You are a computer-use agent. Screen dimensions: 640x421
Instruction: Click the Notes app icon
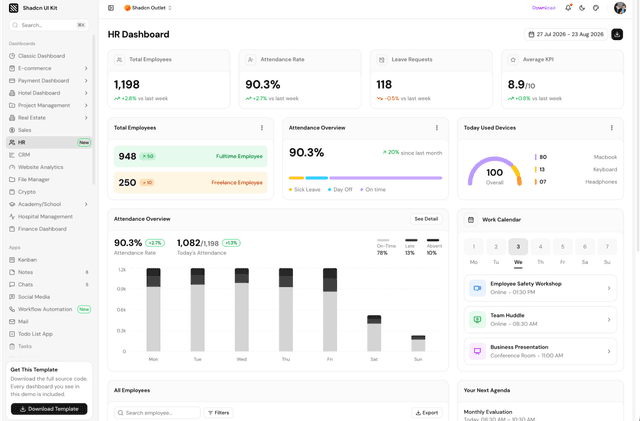(x=12, y=272)
